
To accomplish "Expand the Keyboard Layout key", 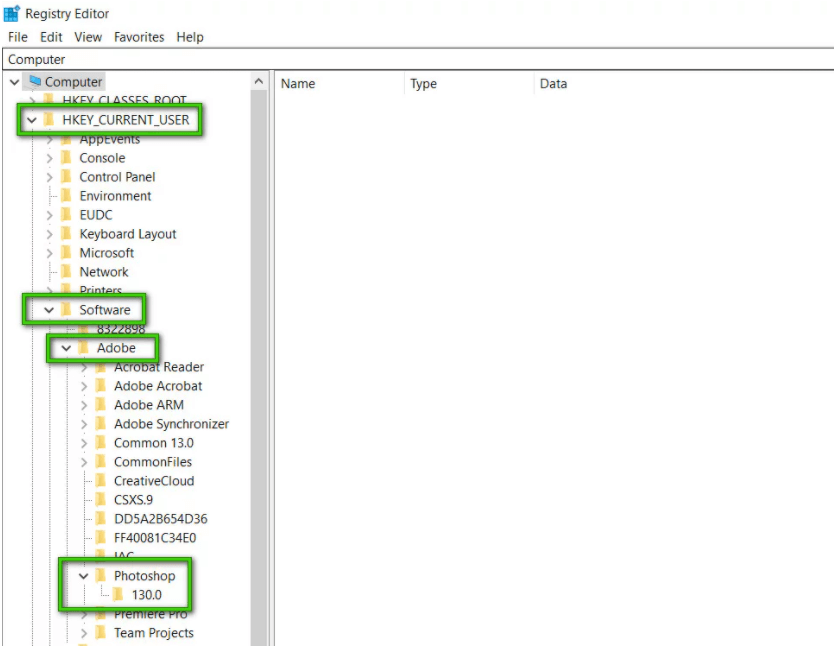I will click(x=49, y=235).
